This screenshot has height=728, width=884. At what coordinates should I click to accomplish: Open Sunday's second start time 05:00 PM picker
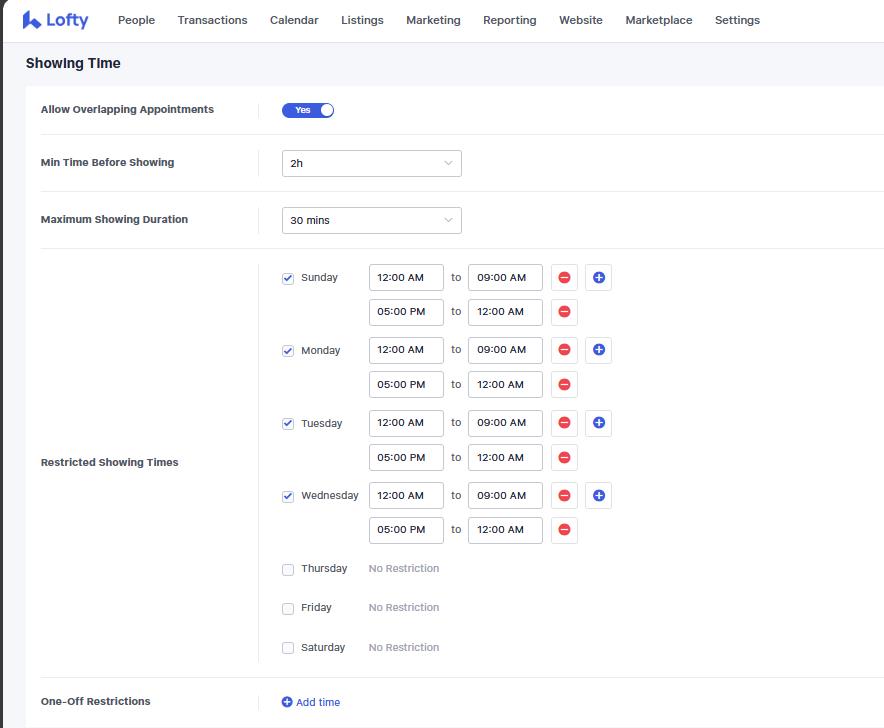tap(406, 312)
